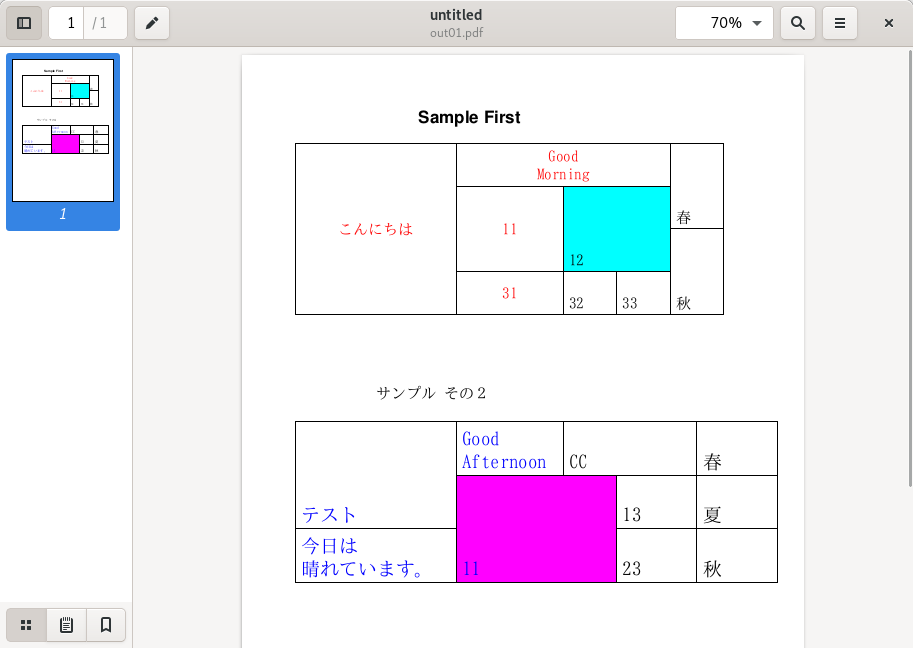
Task: Click the 春 cell in second table
Action: [737, 448]
